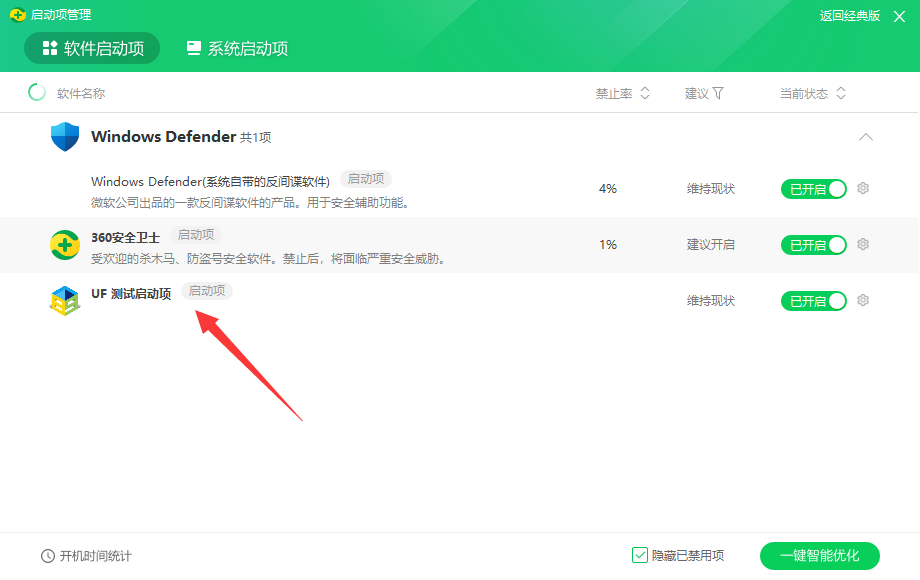
Task: Click the Windows Defender shield icon
Action: (x=65, y=137)
